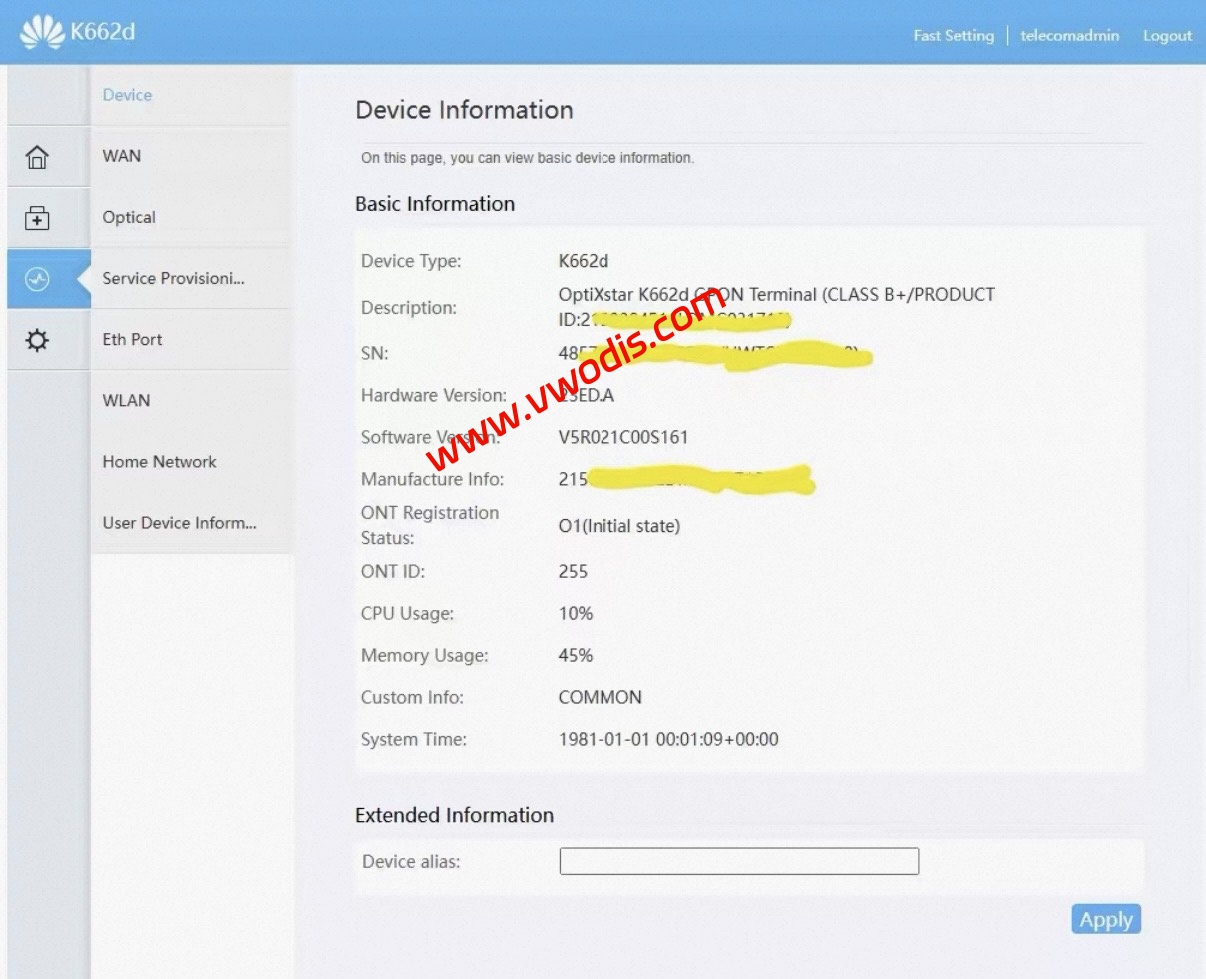Click the software version value V5R021C00S161
1206x979 pixels.
tap(623, 437)
